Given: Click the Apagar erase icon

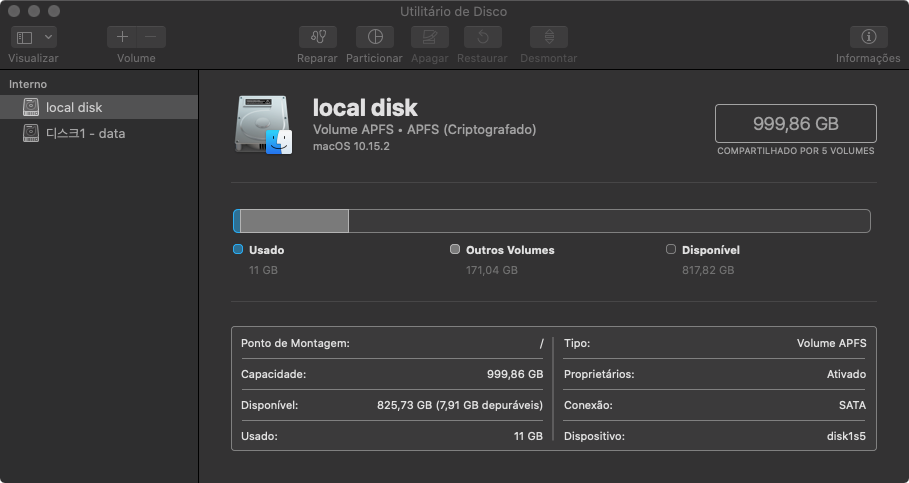Looking at the screenshot, I should (x=430, y=37).
